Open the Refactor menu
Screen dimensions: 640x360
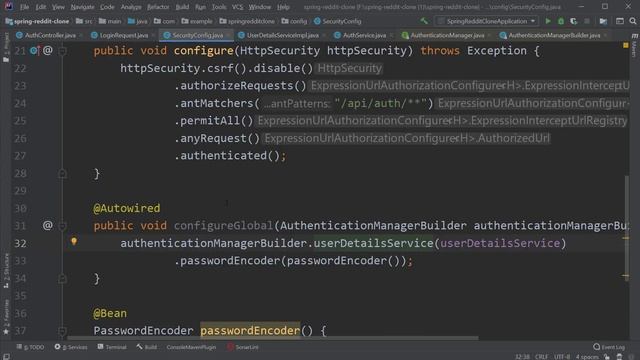click(x=158, y=7)
